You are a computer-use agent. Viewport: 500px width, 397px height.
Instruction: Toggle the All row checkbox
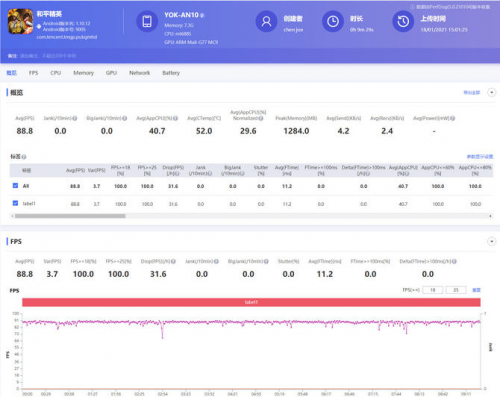point(15,186)
